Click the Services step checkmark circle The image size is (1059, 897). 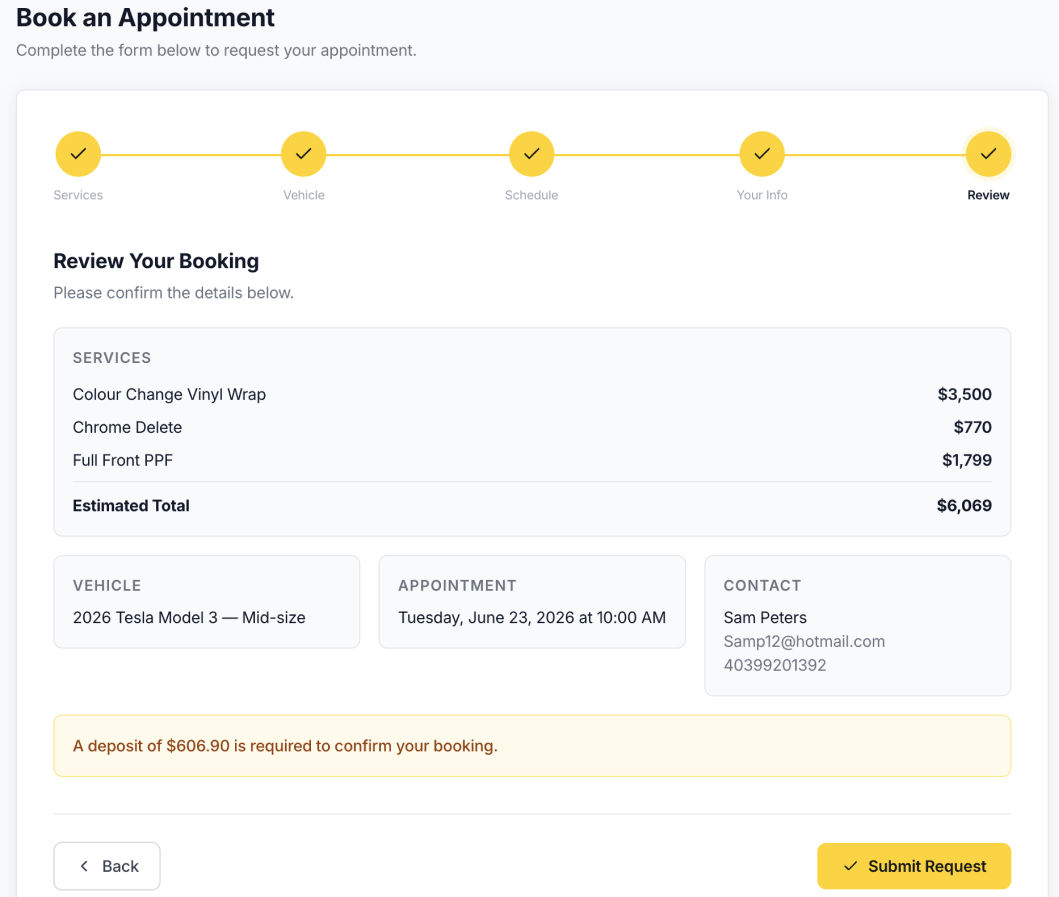(x=78, y=154)
